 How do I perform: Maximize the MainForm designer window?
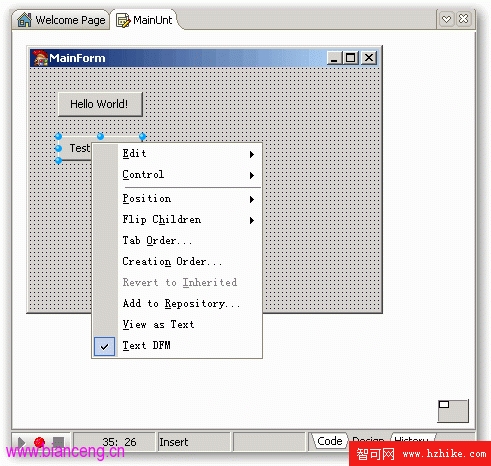[x=350, y=58]
